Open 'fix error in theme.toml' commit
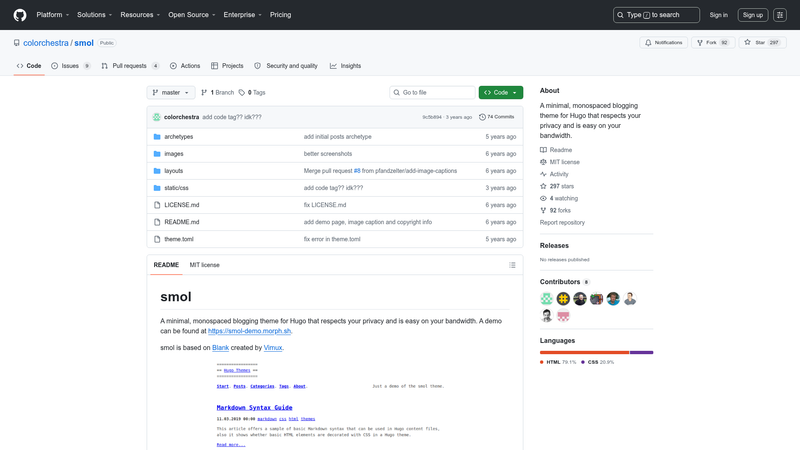Viewport: 800px width, 450px height. (332, 239)
